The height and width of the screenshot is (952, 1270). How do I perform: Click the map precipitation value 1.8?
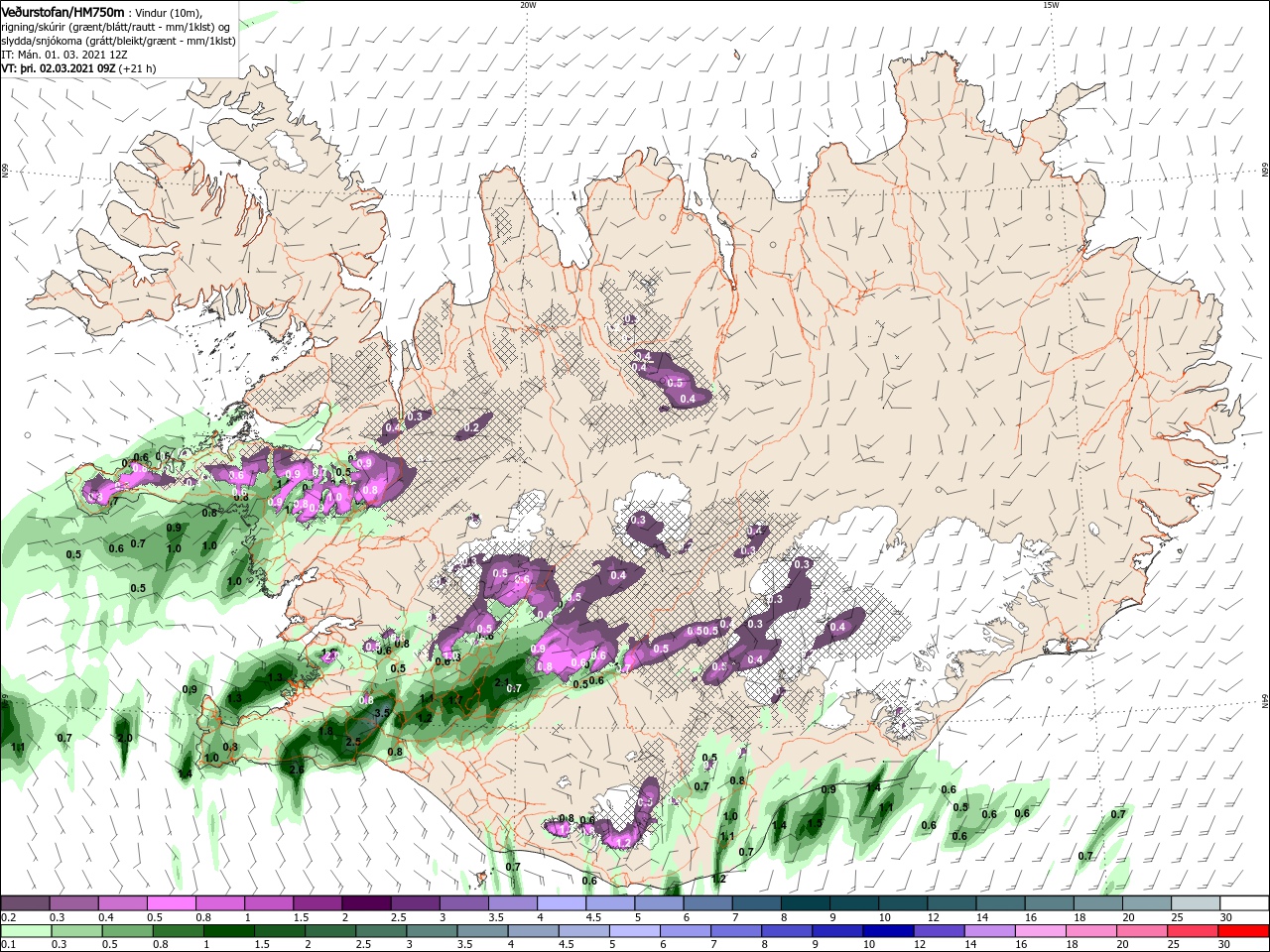pyautogui.click(x=325, y=731)
